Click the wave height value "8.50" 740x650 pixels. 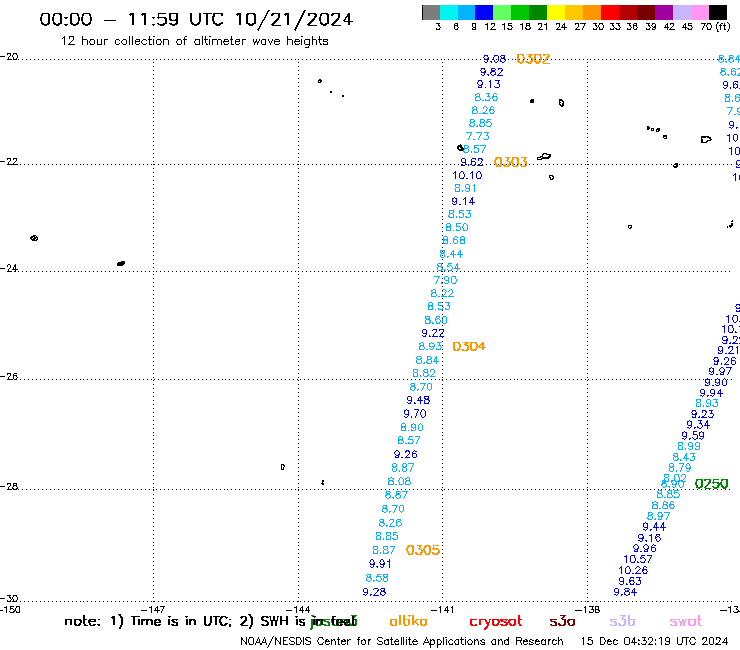(x=457, y=228)
